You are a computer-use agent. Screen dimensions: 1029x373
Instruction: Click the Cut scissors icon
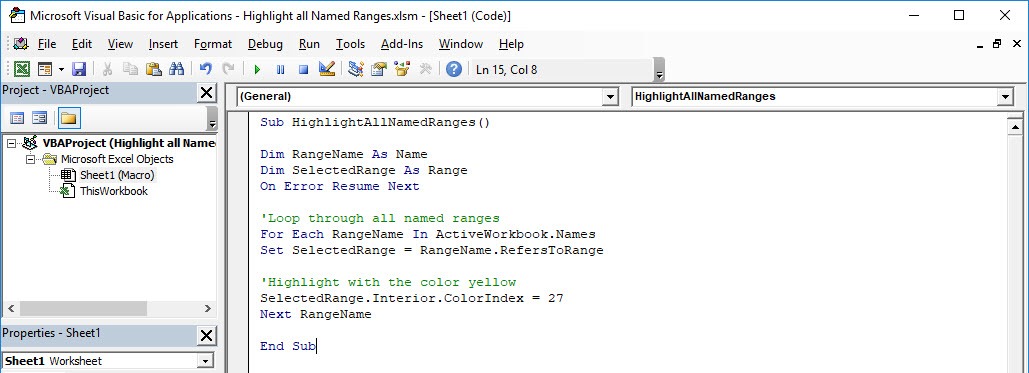pos(108,69)
